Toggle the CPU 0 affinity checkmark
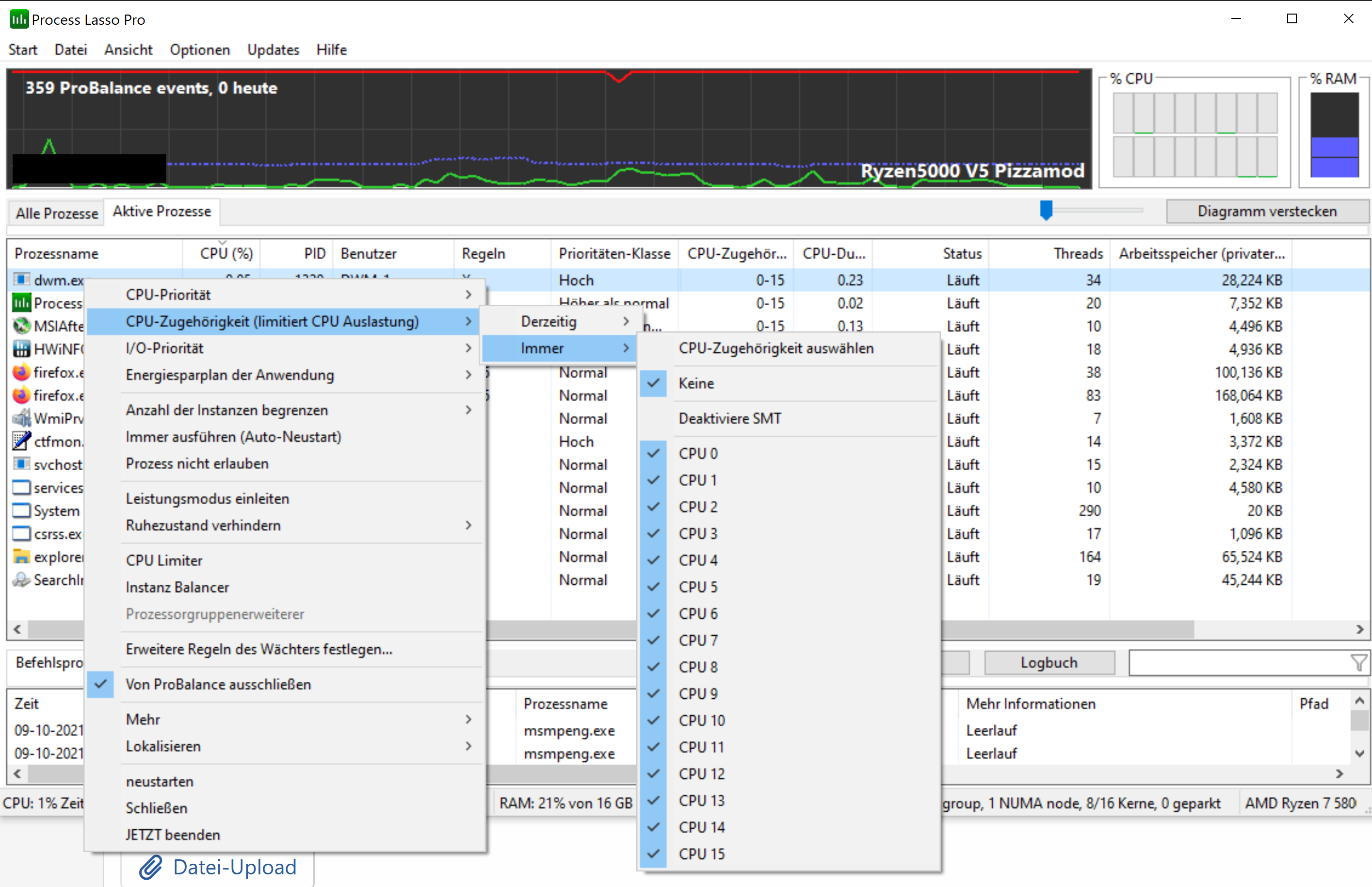The height and width of the screenshot is (887, 1372). tap(697, 453)
